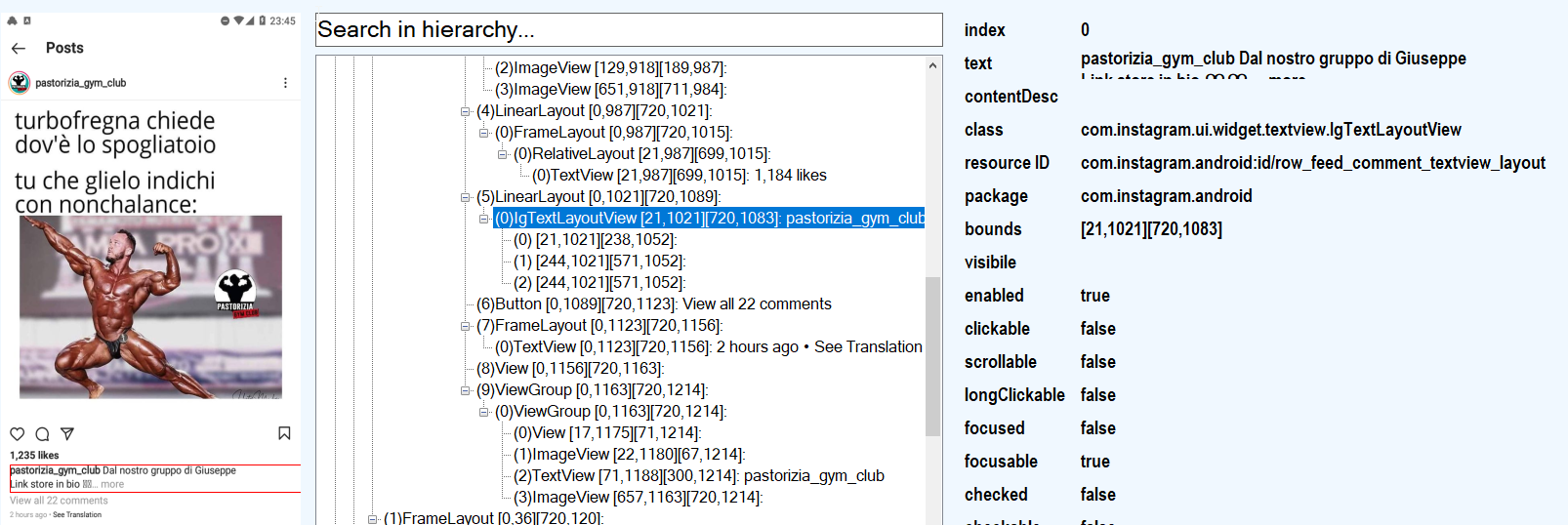Click the enabled value true
Viewport: 1568px width, 525px height.
1094,296
